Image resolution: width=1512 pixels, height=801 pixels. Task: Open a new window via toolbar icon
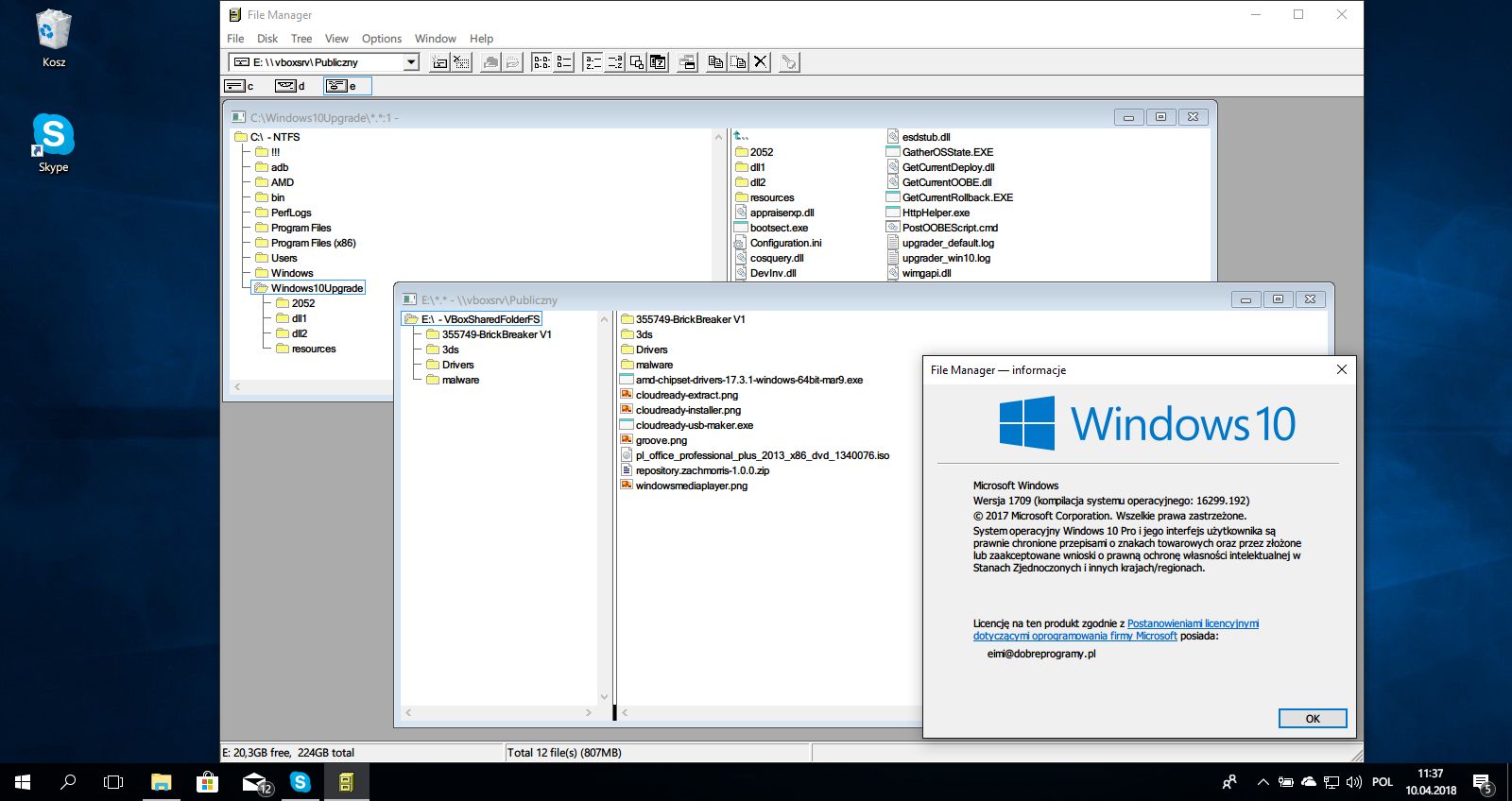pyautogui.click(x=688, y=62)
